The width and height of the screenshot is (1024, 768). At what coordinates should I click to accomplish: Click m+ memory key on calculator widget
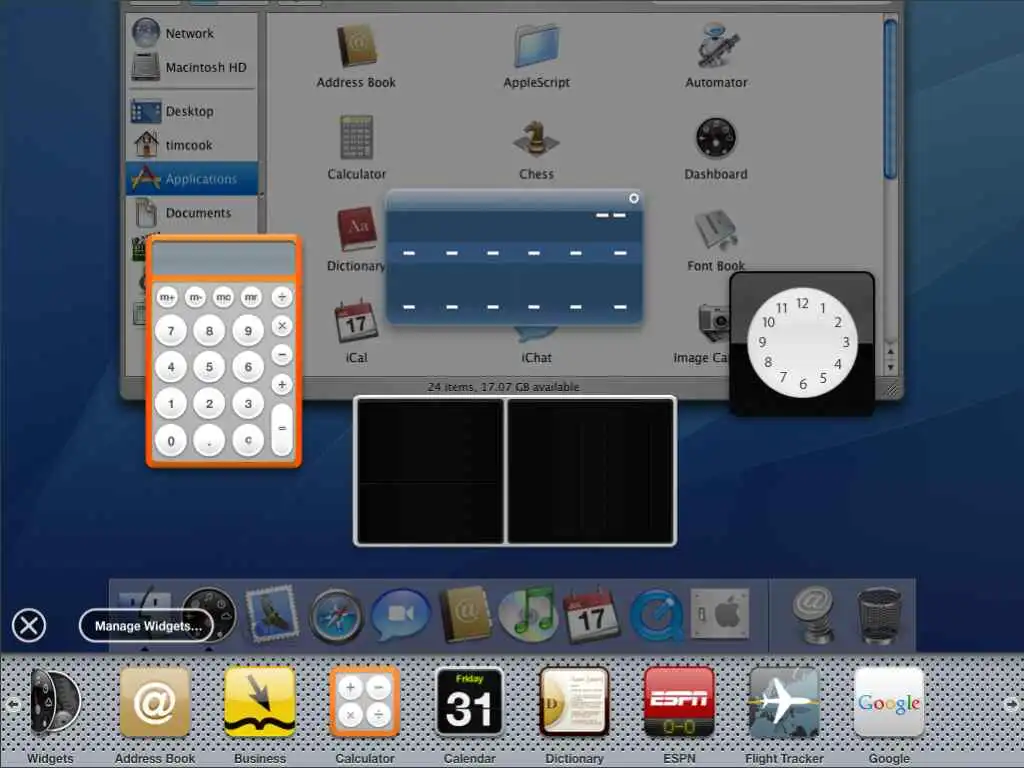[x=167, y=297]
